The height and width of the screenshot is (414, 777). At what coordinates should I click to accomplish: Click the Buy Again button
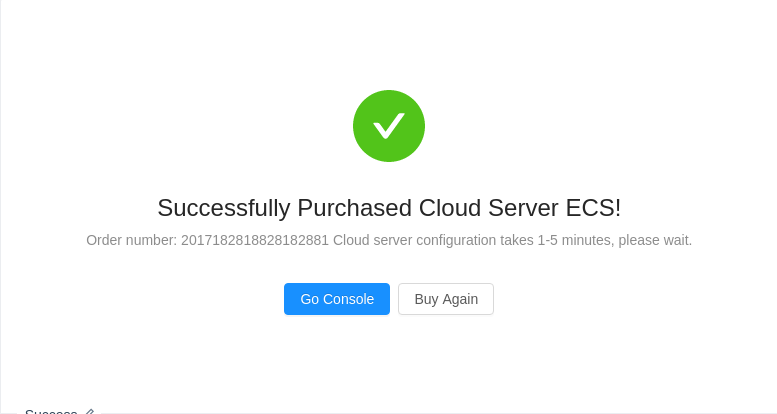click(x=446, y=299)
